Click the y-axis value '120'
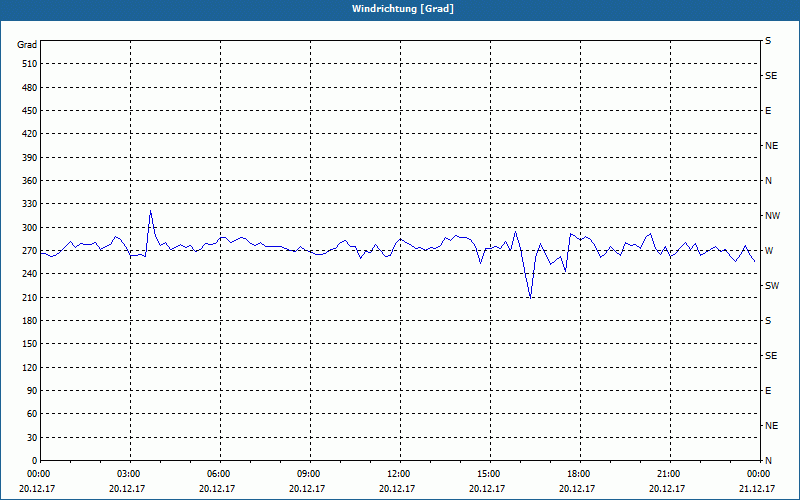This screenshot has height=500, width=800. tap(30, 368)
